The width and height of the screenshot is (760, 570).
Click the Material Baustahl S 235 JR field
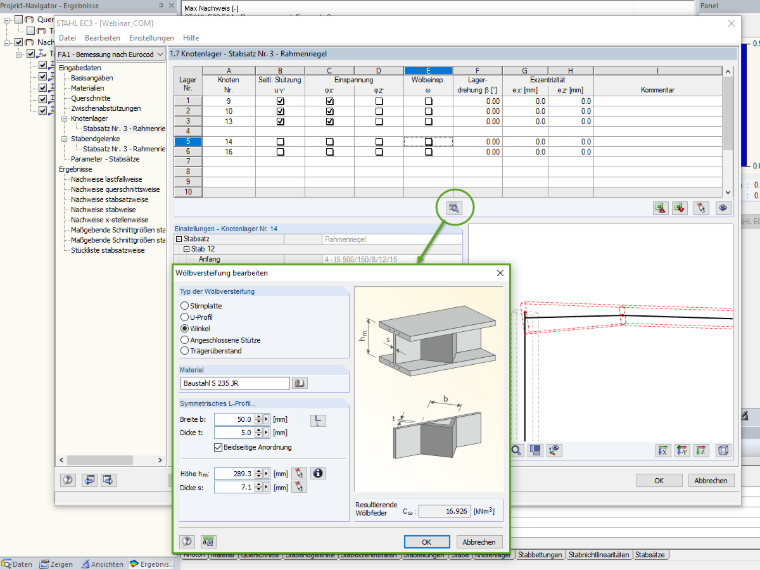235,383
